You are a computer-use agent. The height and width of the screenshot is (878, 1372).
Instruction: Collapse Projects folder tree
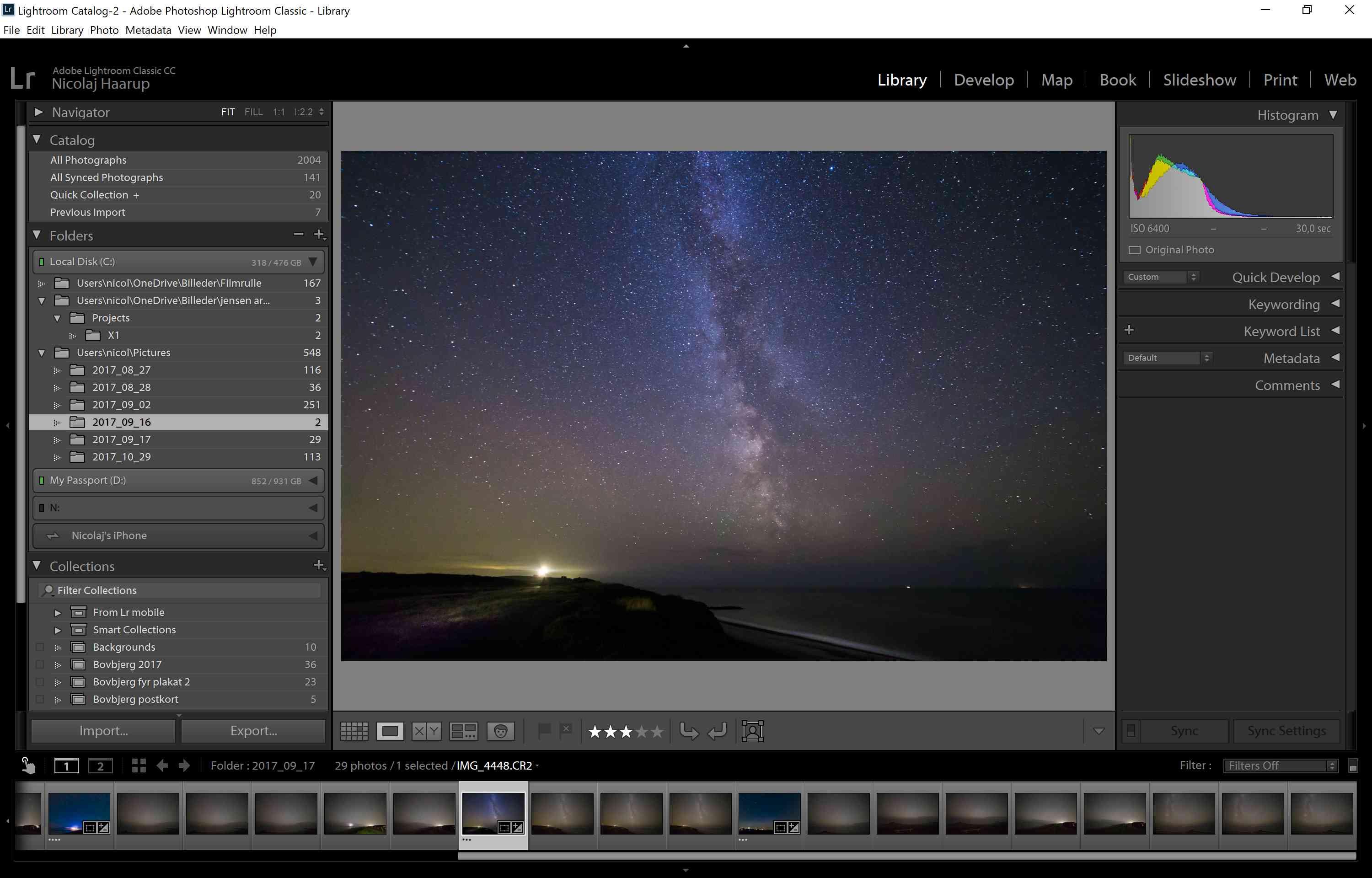57,318
